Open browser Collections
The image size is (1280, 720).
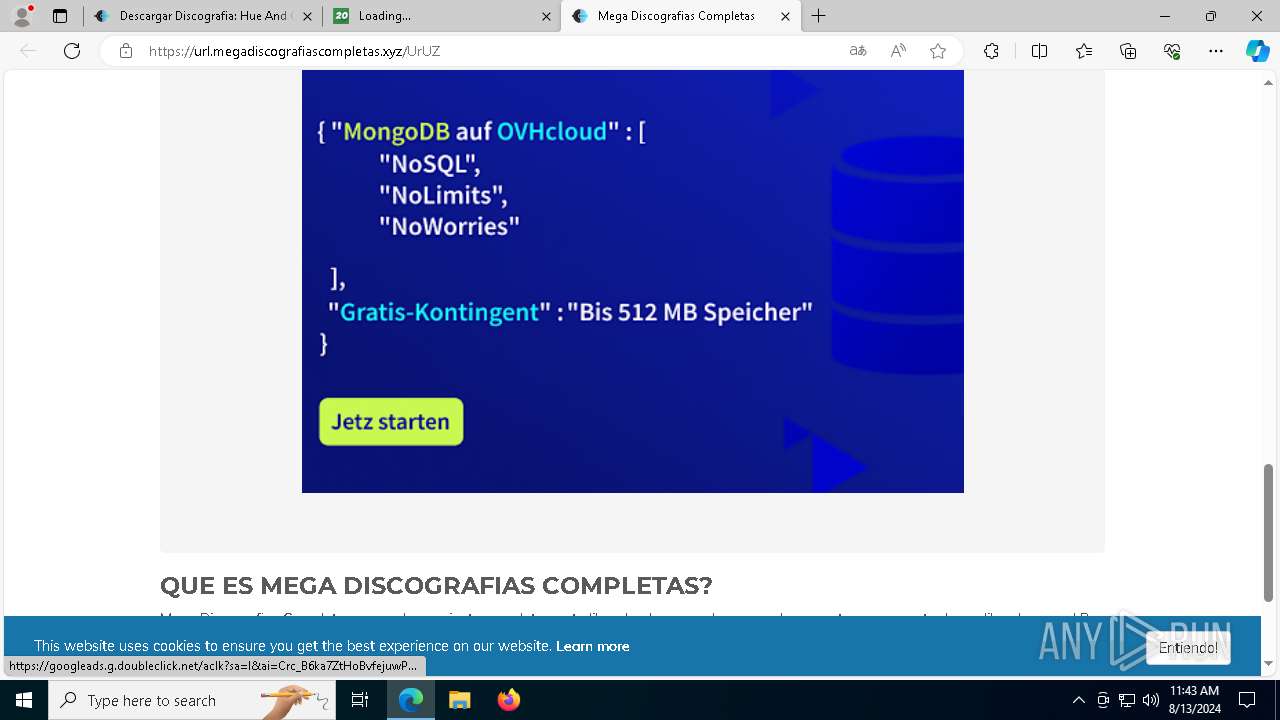click(x=1128, y=51)
